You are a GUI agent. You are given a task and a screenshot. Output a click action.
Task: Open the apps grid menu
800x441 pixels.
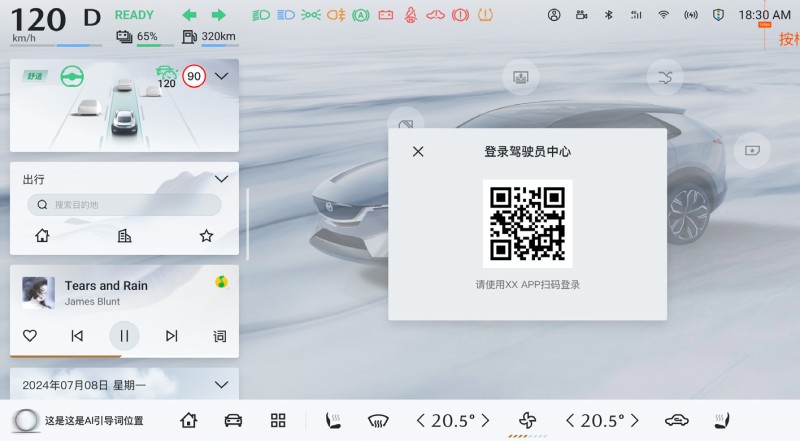click(x=278, y=421)
